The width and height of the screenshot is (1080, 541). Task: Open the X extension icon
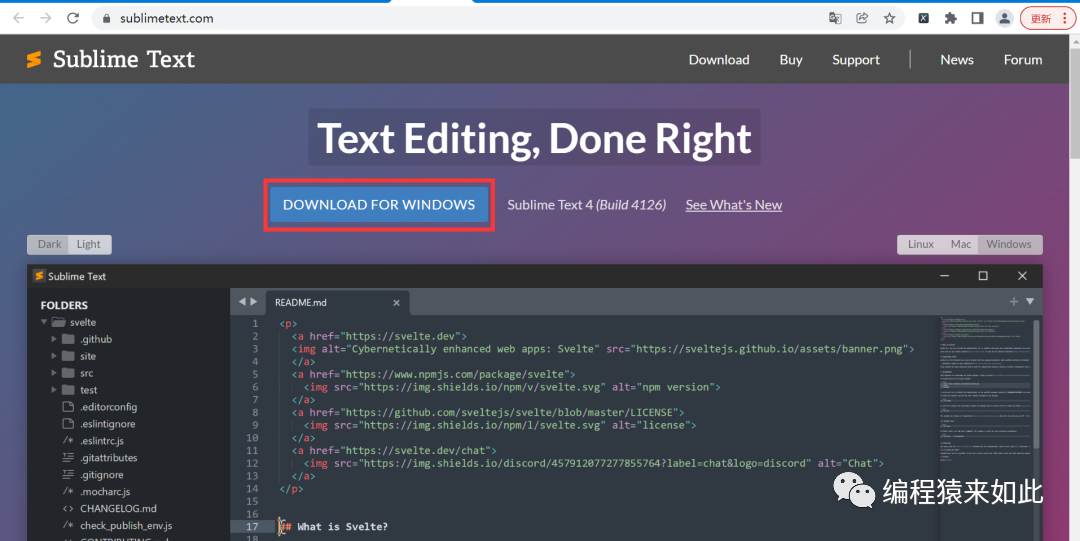click(x=924, y=19)
